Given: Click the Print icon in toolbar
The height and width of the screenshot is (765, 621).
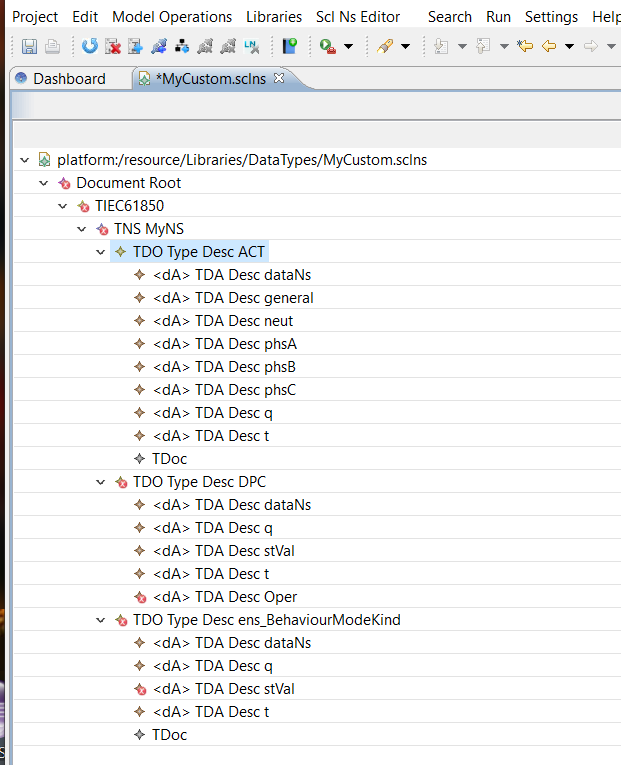Looking at the screenshot, I should 52,46.
